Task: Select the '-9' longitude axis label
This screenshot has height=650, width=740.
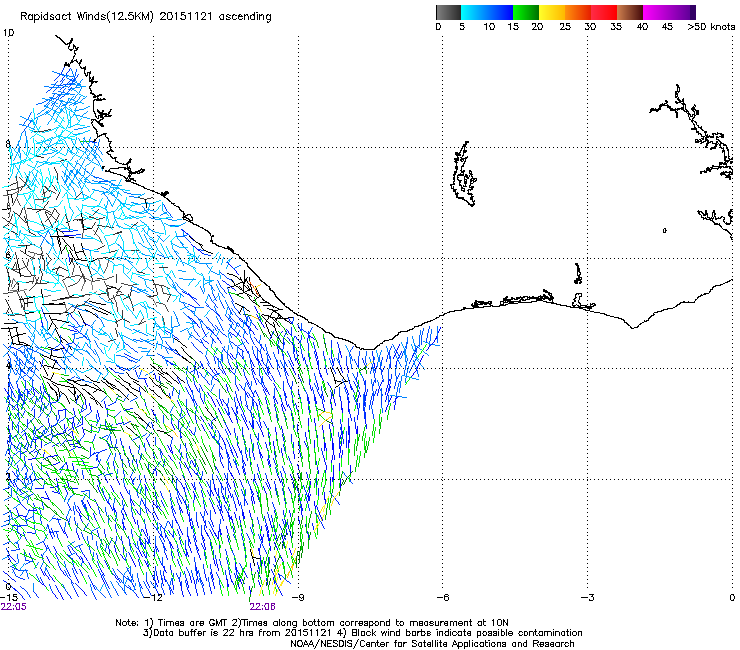Action: (x=298, y=597)
